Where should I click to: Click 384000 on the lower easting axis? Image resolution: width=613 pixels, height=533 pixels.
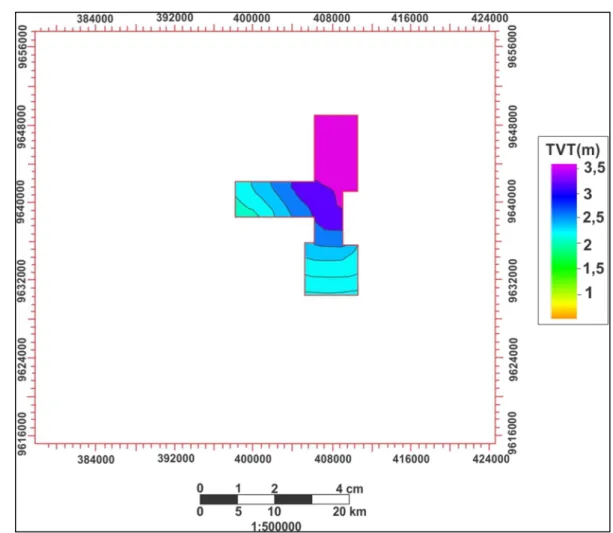[x=96, y=459]
